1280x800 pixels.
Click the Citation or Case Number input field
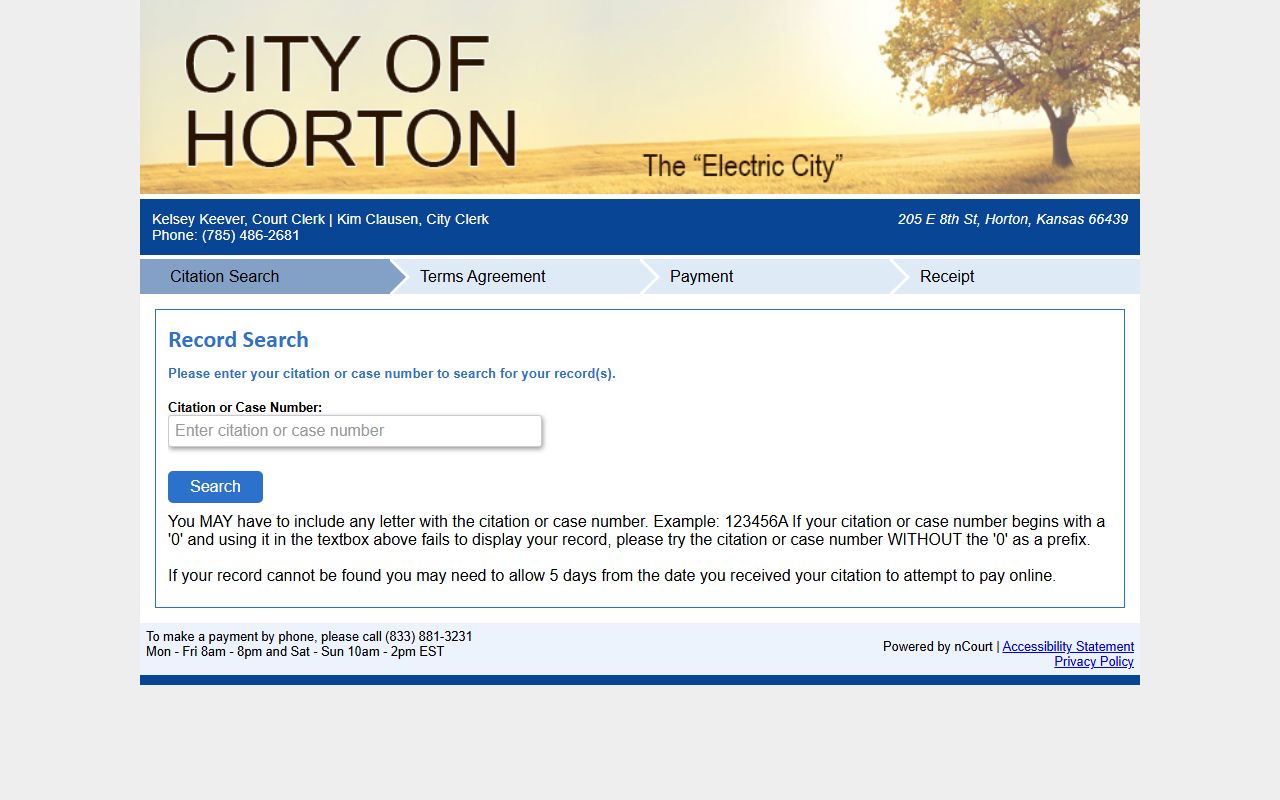pyautogui.click(x=355, y=431)
